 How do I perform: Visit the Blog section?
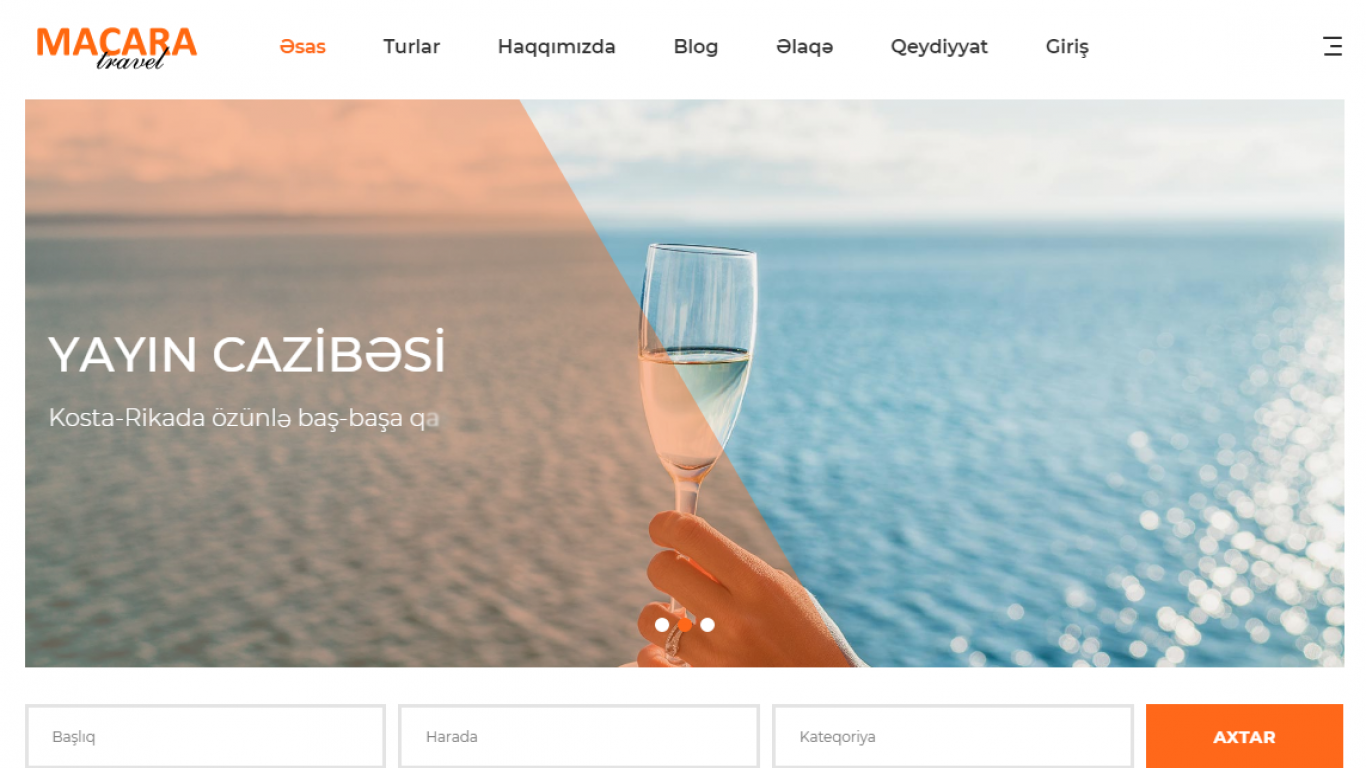[696, 47]
